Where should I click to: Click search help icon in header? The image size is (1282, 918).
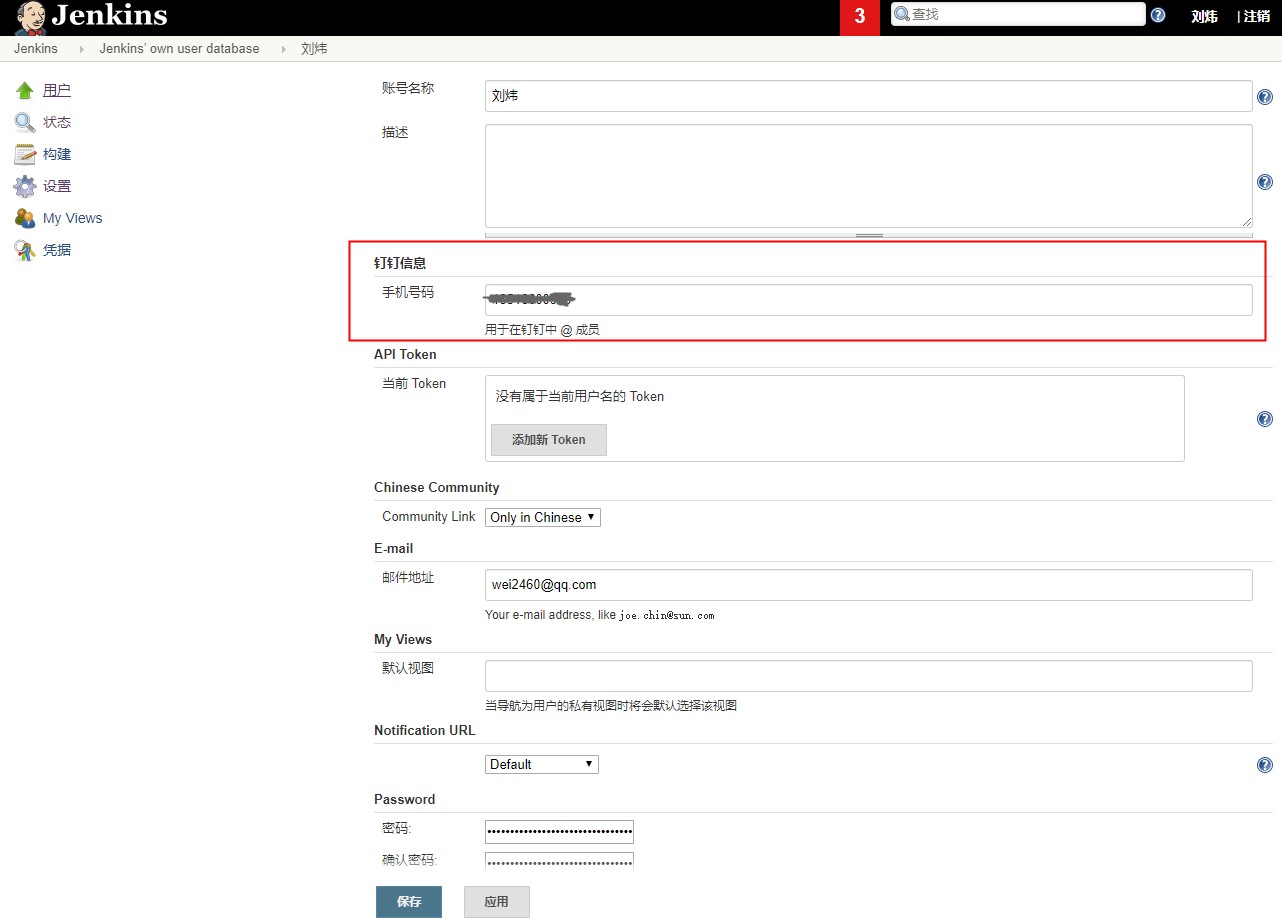pyautogui.click(x=1158, y=15)
